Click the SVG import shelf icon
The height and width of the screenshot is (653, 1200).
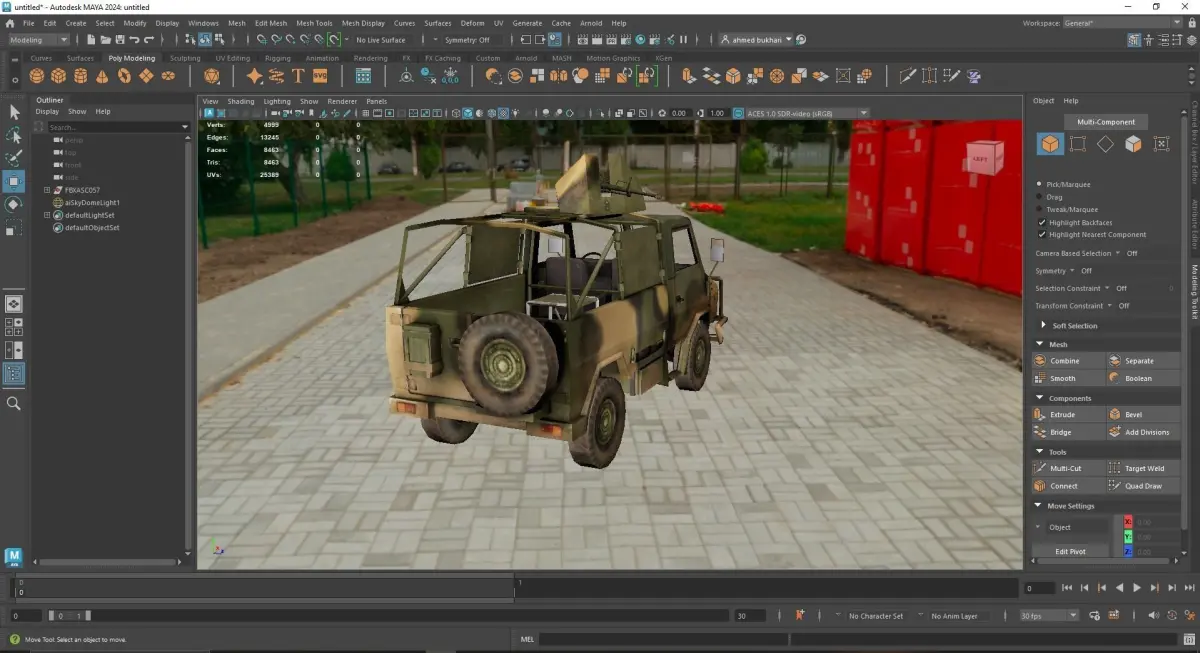[x=321, y=76]
